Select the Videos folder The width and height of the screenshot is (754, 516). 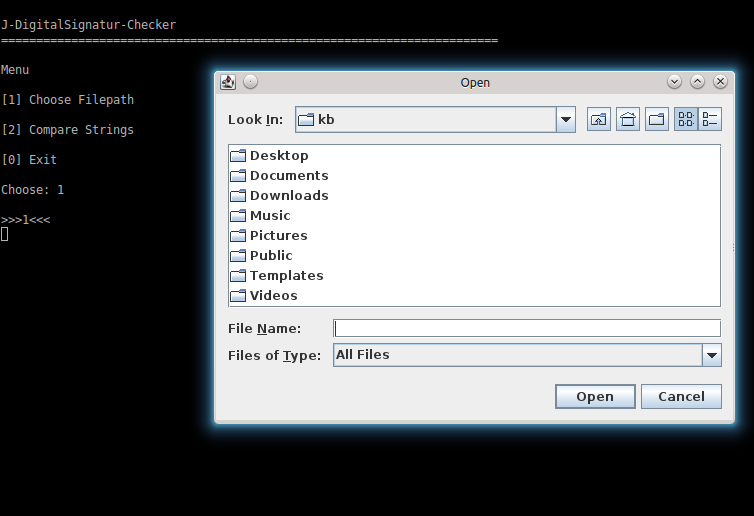pos(264,296)
